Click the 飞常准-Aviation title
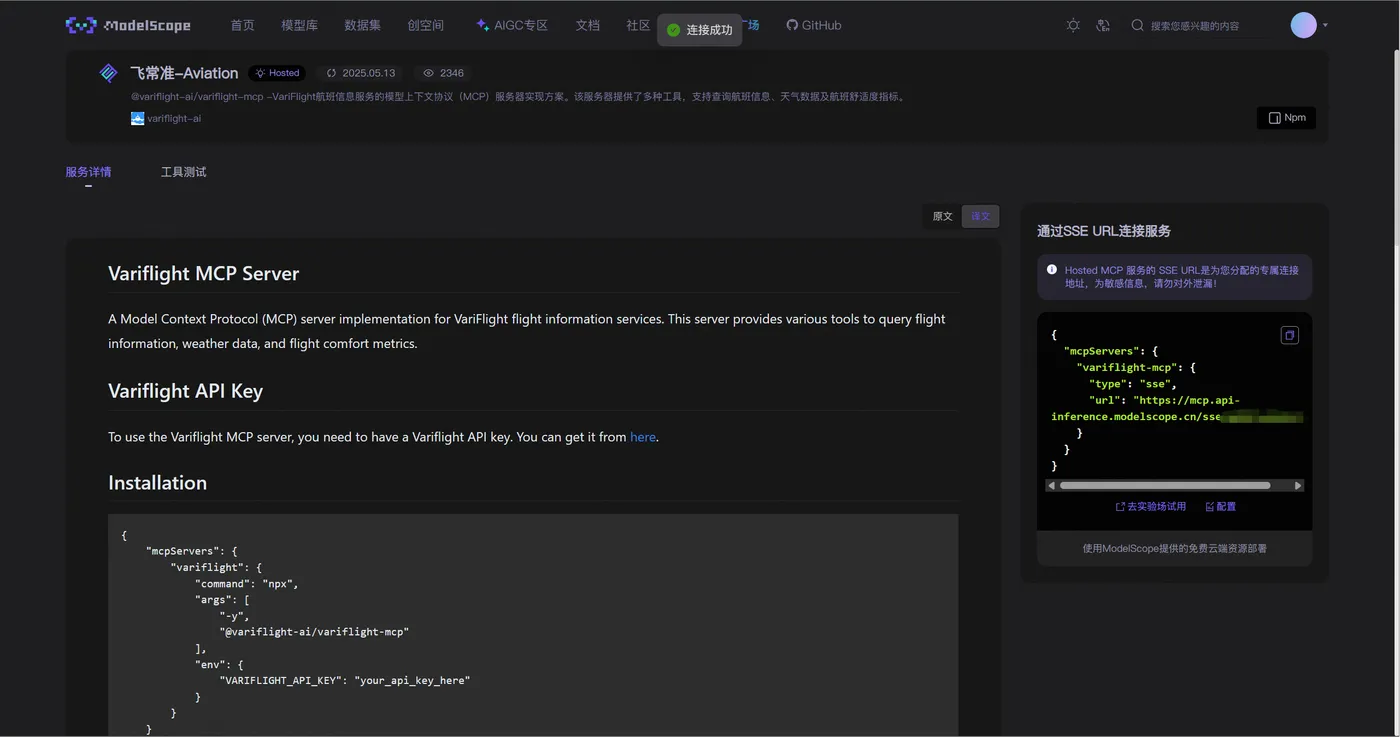 tap(184, 73)
